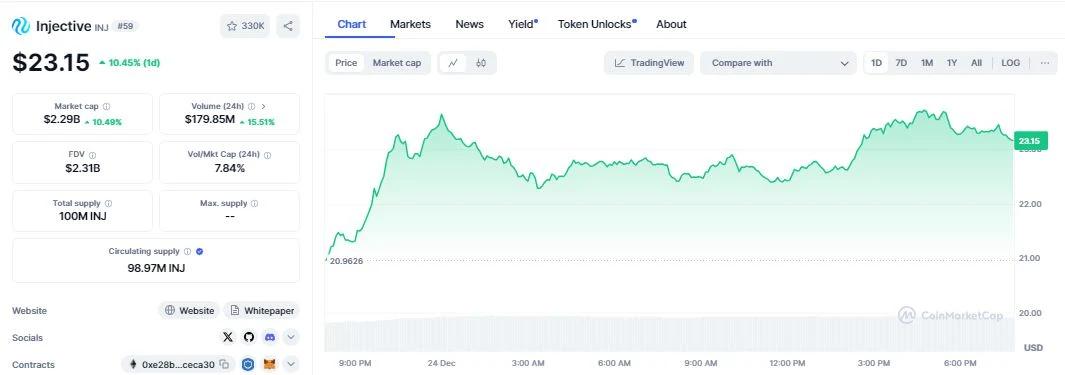Open the Token Unlocks tab
Screen dimensions: 1065x375
tap(597, 24)
